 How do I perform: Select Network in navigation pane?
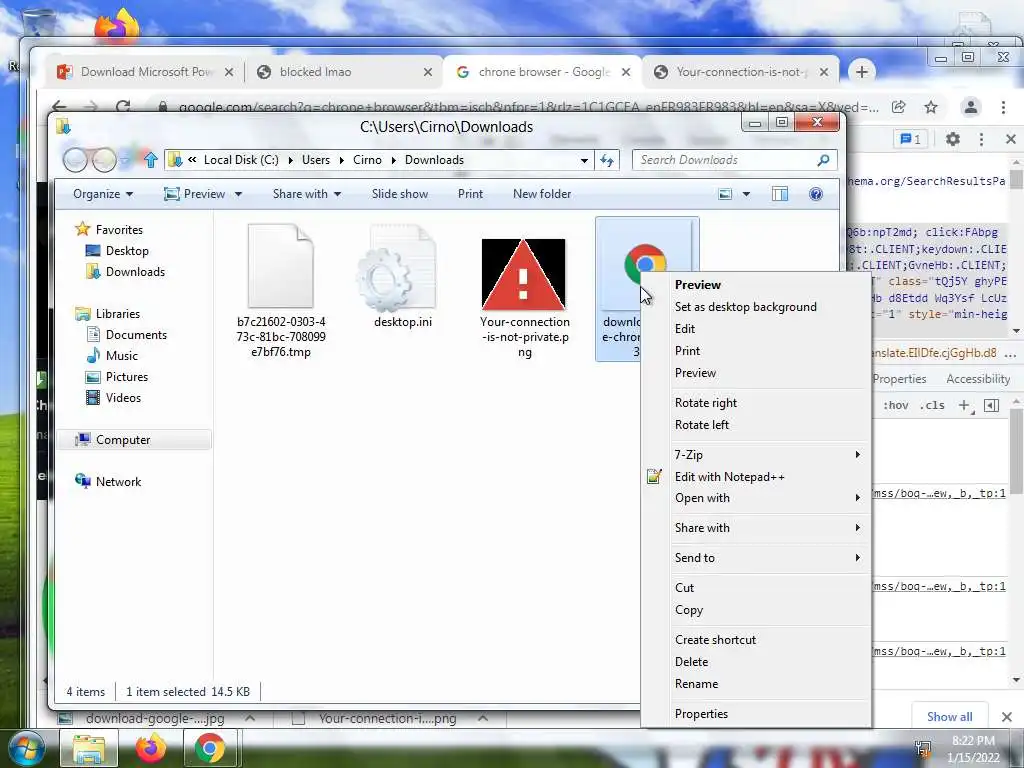point(118,481)
